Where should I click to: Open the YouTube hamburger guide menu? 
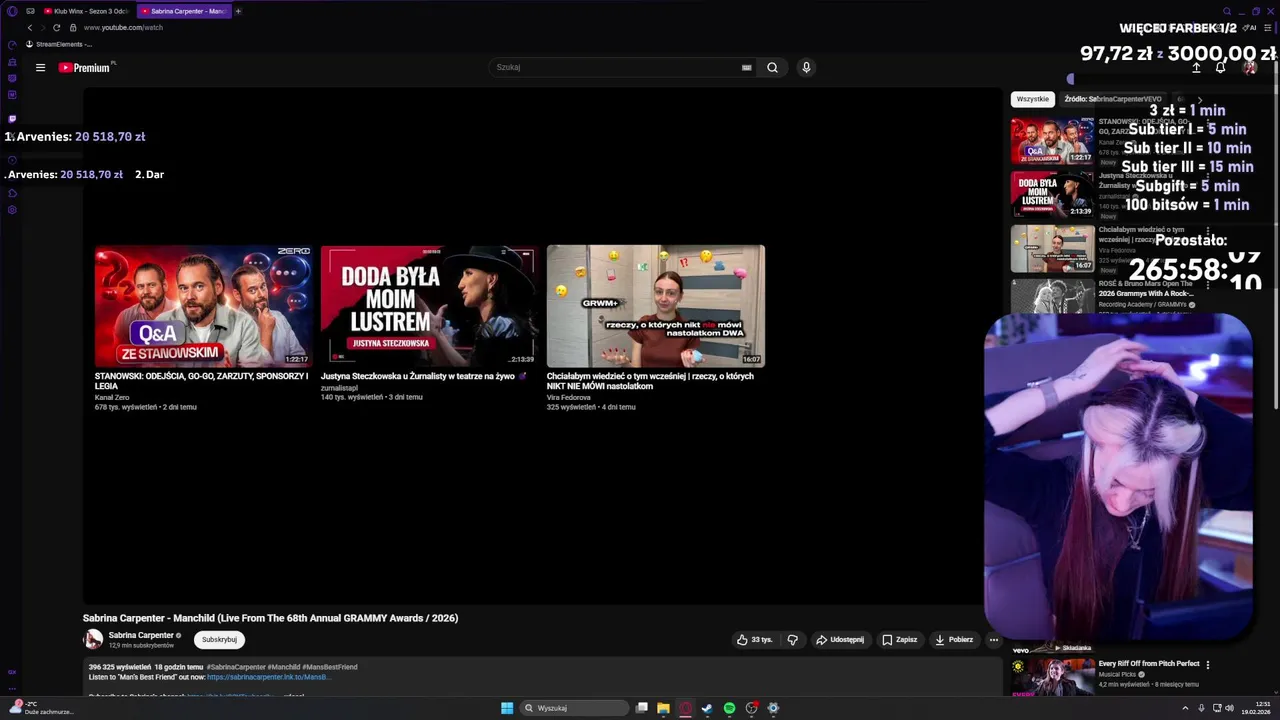pyautogui.click(x=40, y=68)
